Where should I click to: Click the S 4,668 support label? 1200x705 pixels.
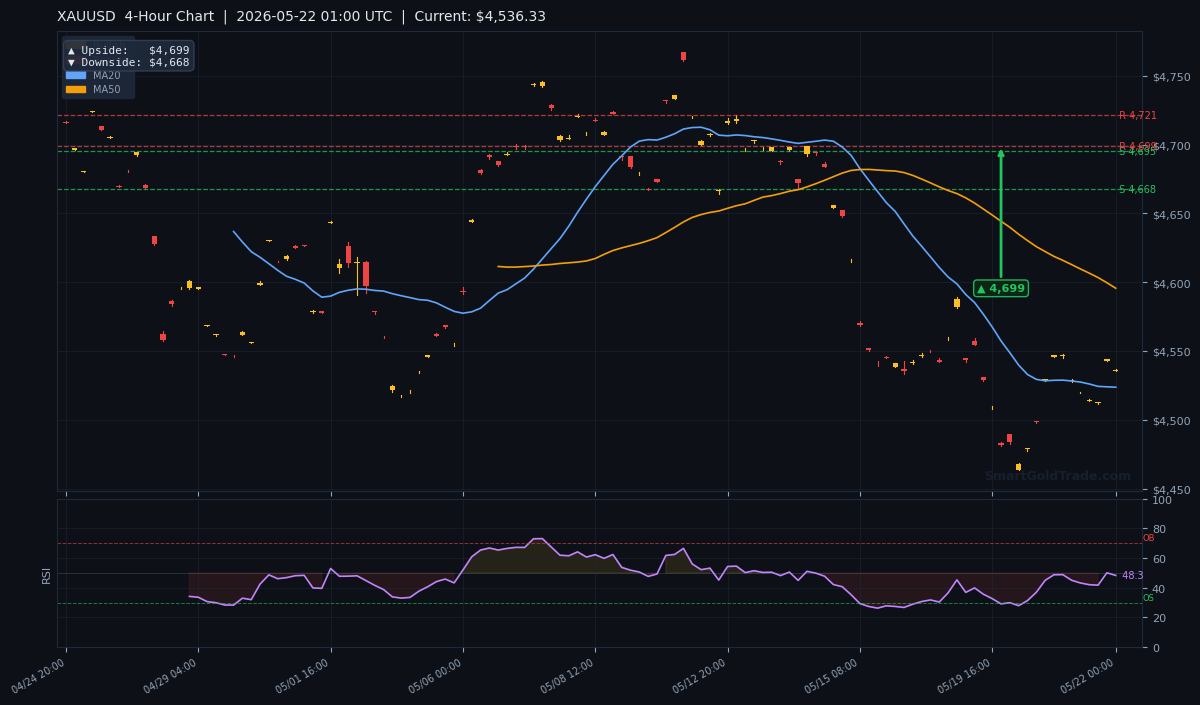coord(1137,189)
